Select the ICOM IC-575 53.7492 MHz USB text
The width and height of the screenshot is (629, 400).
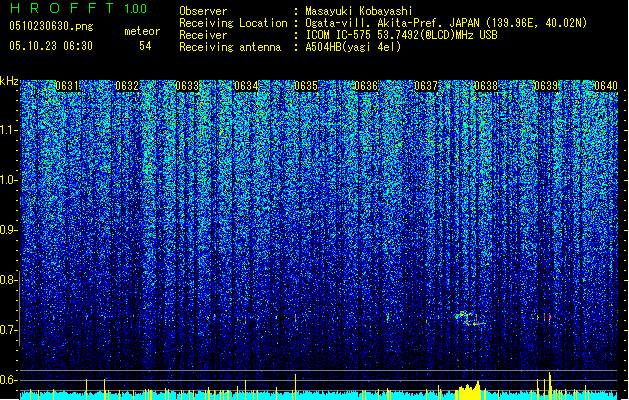click(401, 35)
